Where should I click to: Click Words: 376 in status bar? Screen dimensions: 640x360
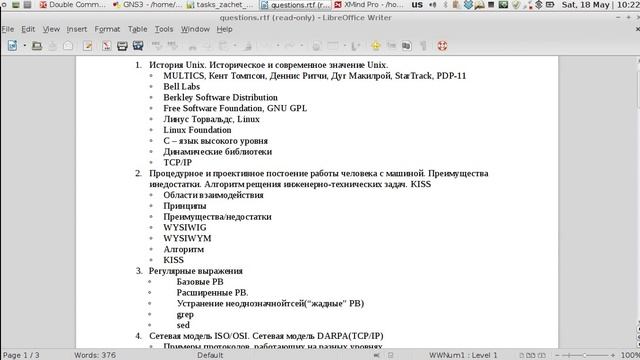pos(95,355)
